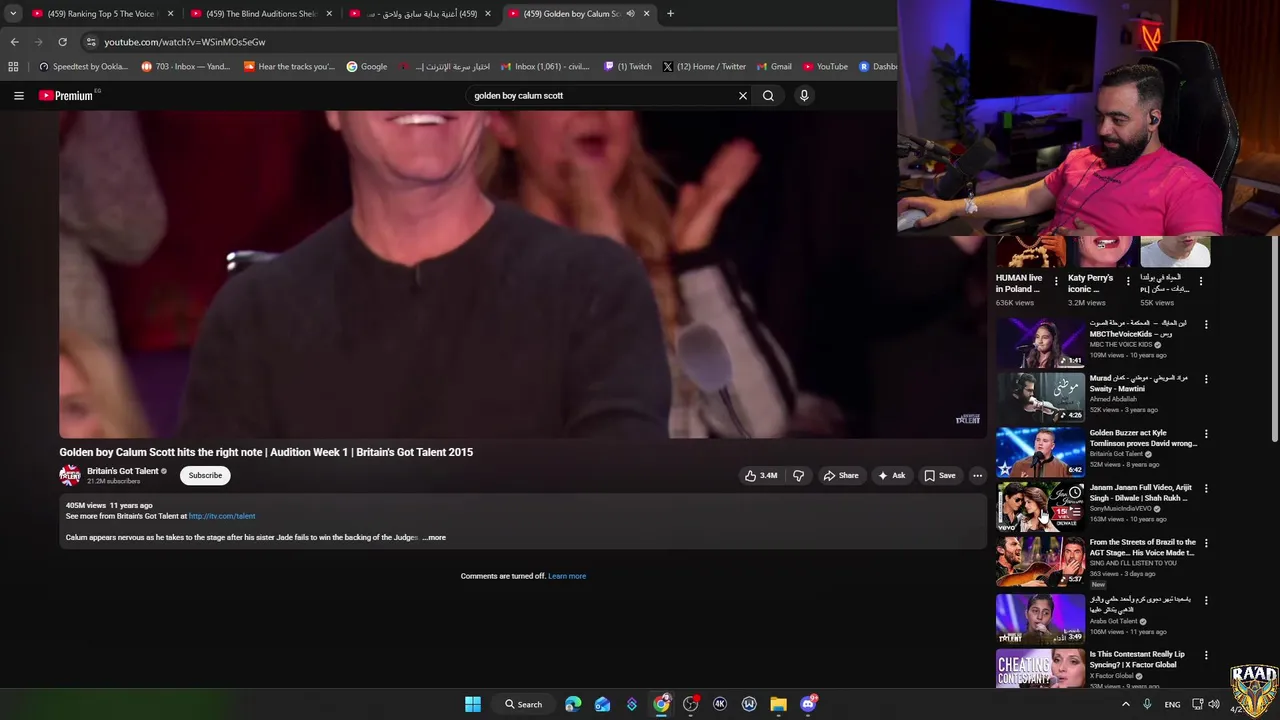Open the Windows Start menu
1280x720 pixels.
point(473,704)
